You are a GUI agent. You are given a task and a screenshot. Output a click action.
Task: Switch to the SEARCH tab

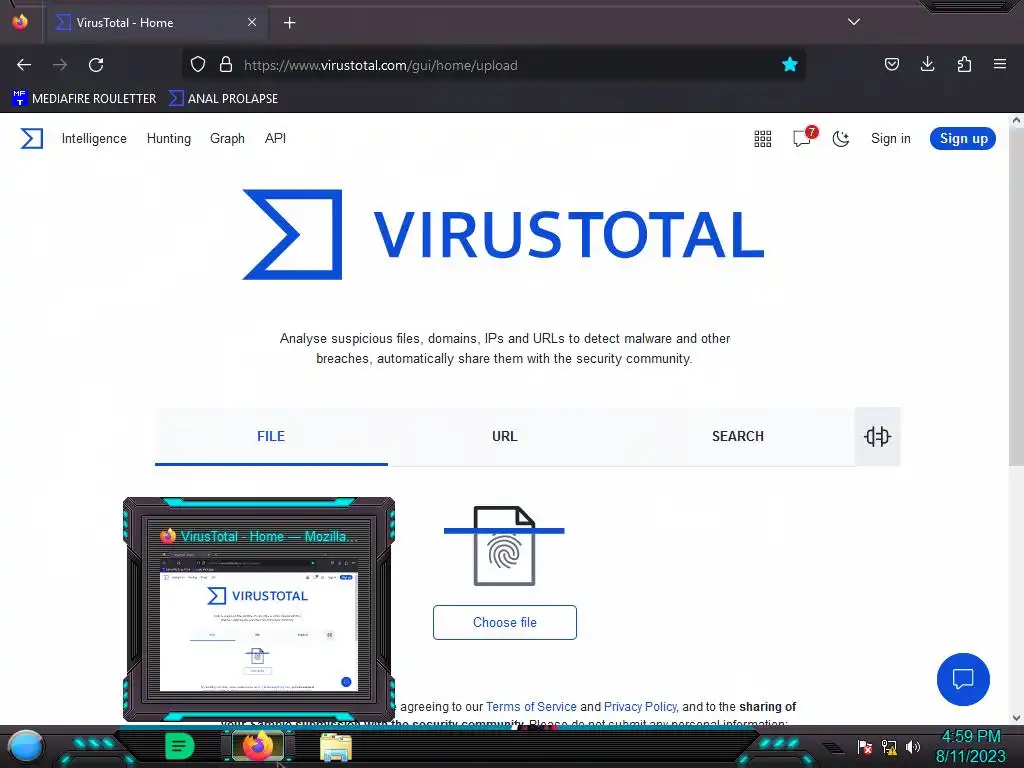click(737, 436)
